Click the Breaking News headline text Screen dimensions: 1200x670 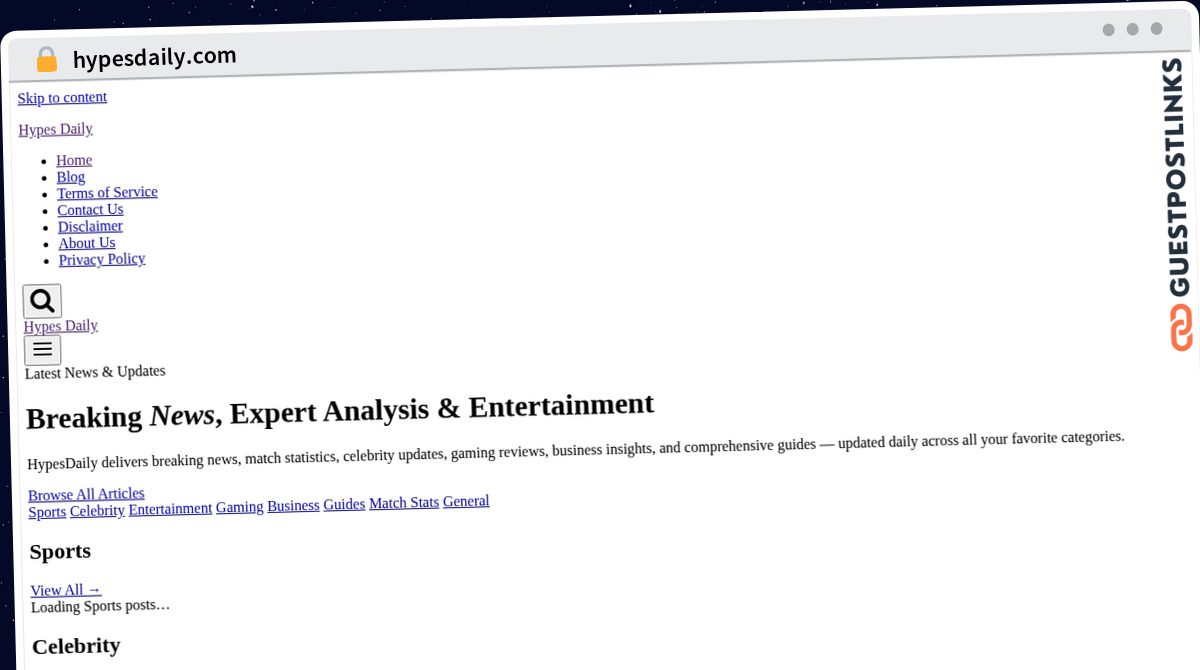340,411
